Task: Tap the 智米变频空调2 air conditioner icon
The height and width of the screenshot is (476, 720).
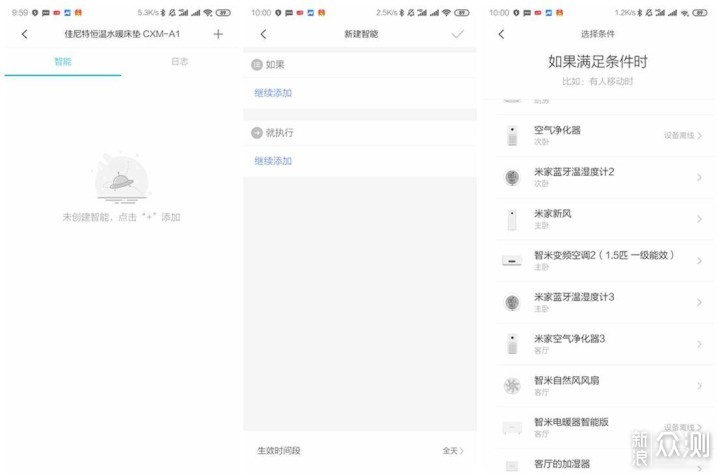Action: point(512,261)
